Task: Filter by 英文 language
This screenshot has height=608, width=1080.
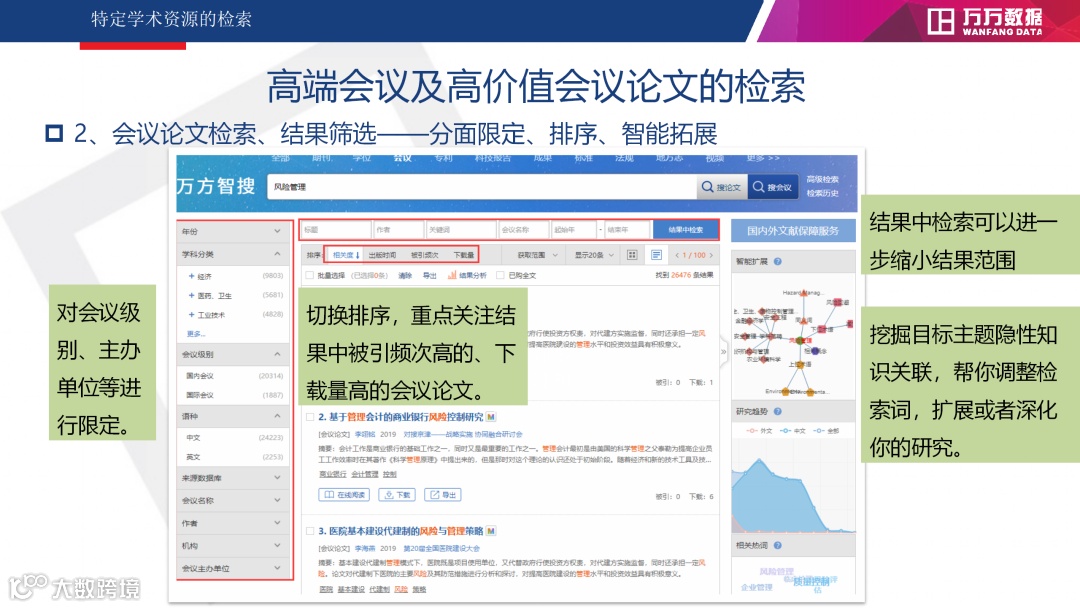Action: click(x=193, y=457)
